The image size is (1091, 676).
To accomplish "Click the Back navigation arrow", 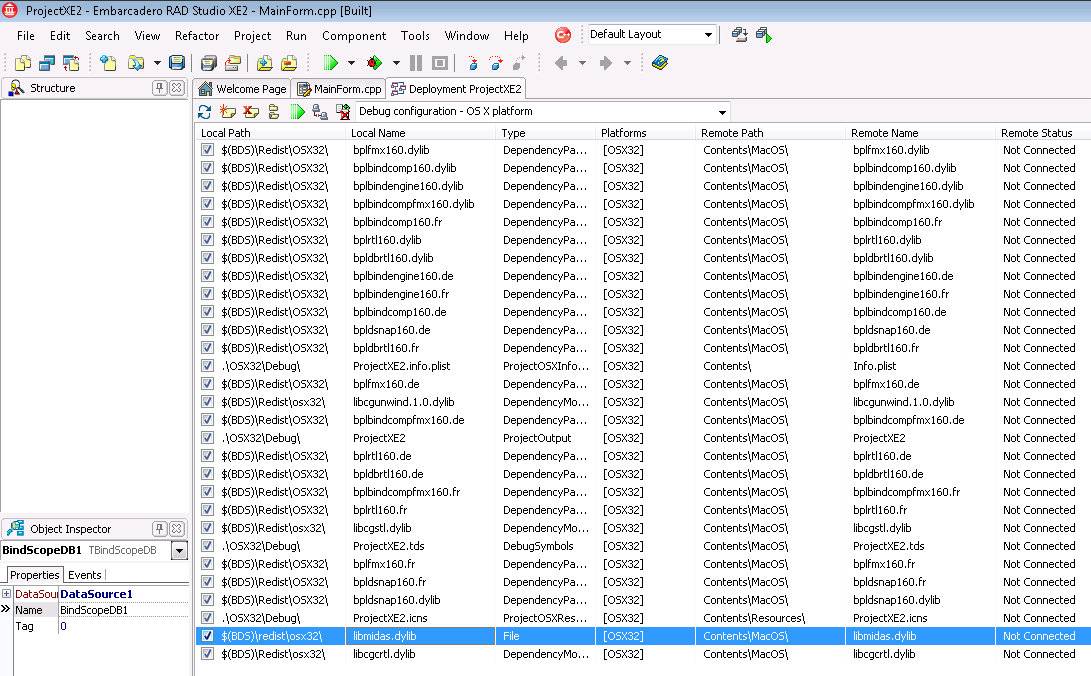I will [x=561, y=63].
